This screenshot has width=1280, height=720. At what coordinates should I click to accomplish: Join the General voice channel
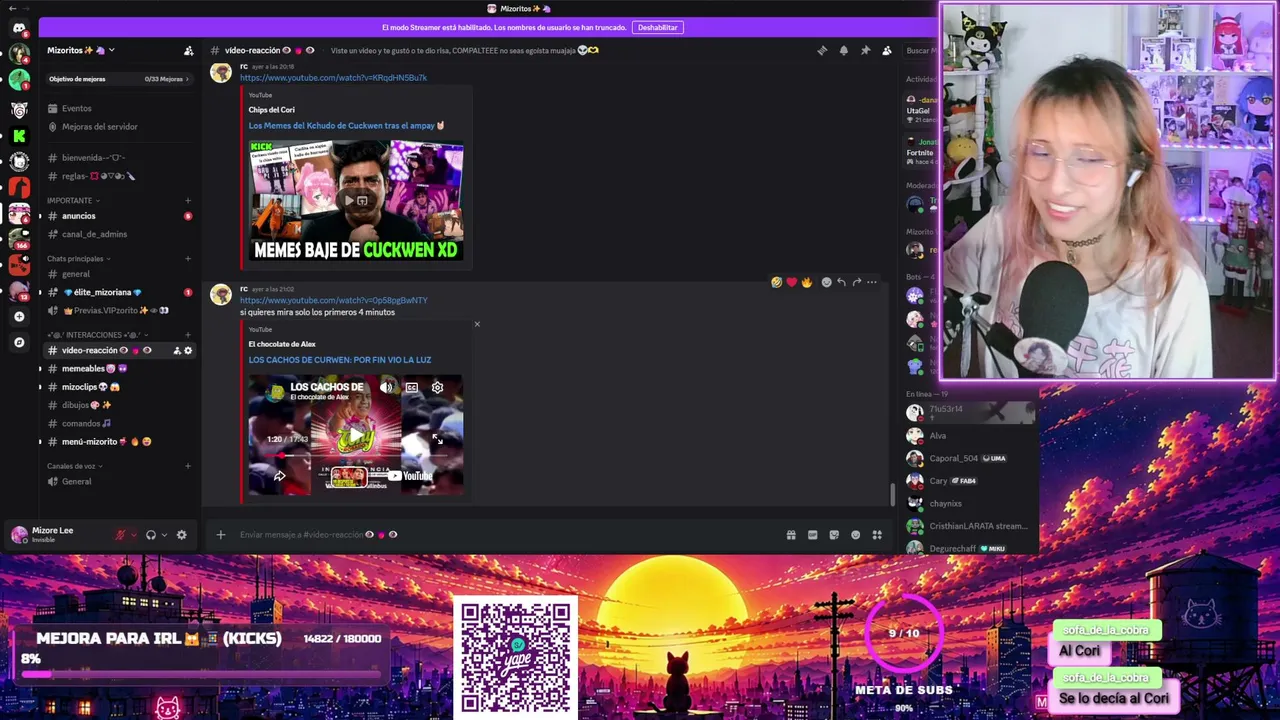tap(118, 482)
